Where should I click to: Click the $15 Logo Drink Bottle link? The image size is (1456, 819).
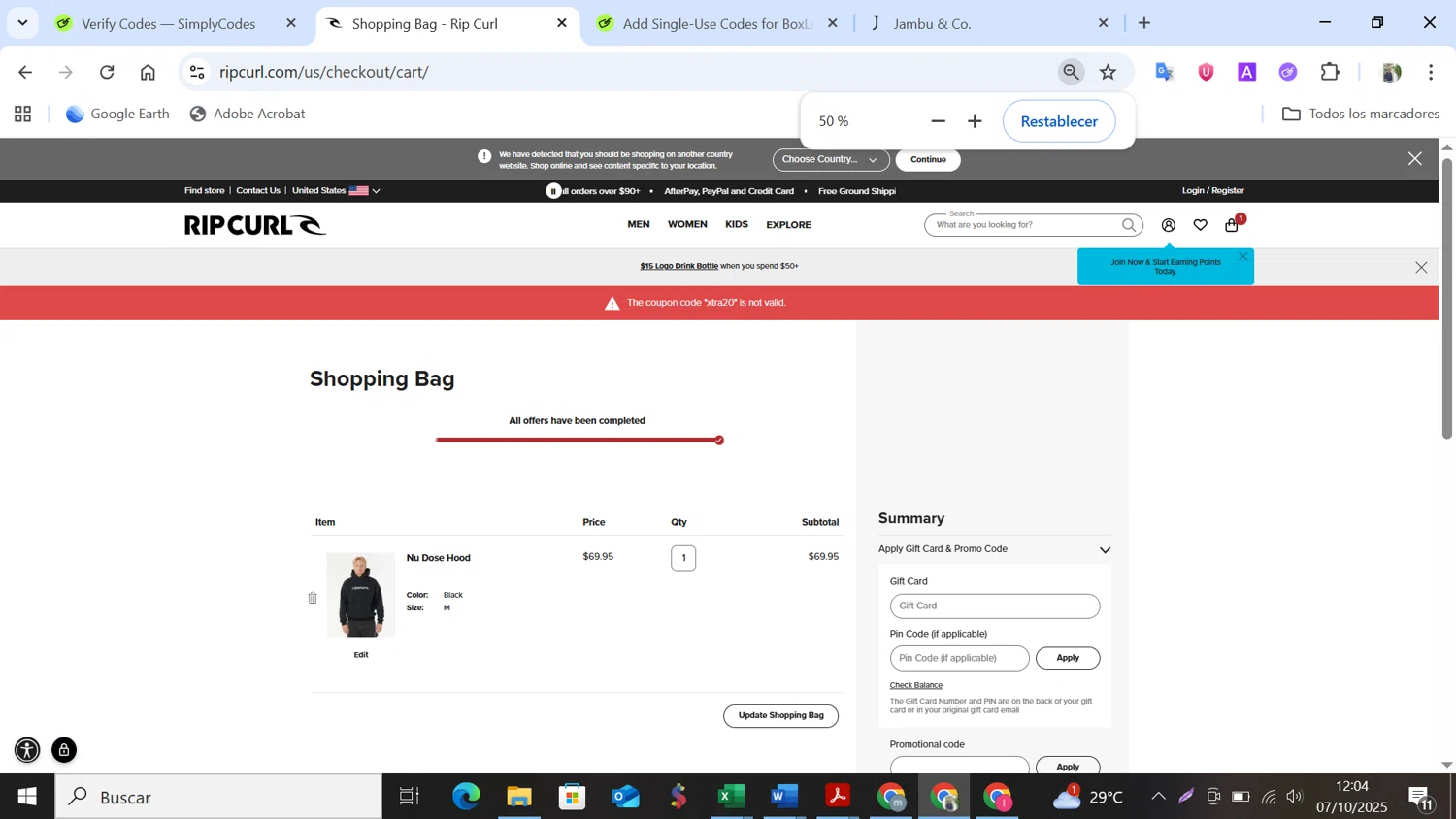[678, 266]
